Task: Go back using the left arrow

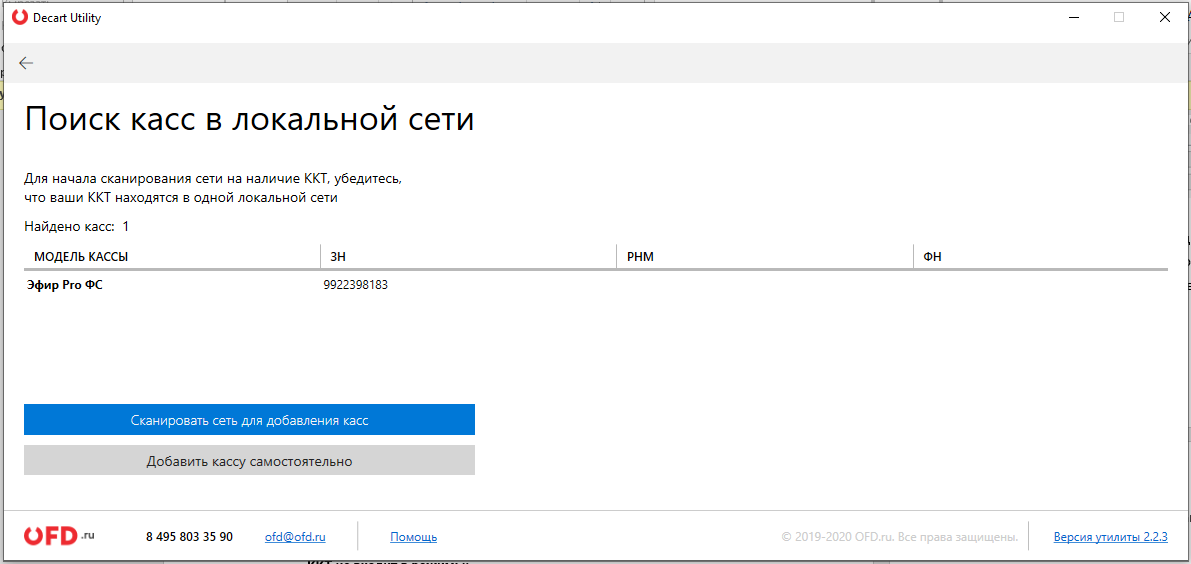Action: [x=26, y=63]
